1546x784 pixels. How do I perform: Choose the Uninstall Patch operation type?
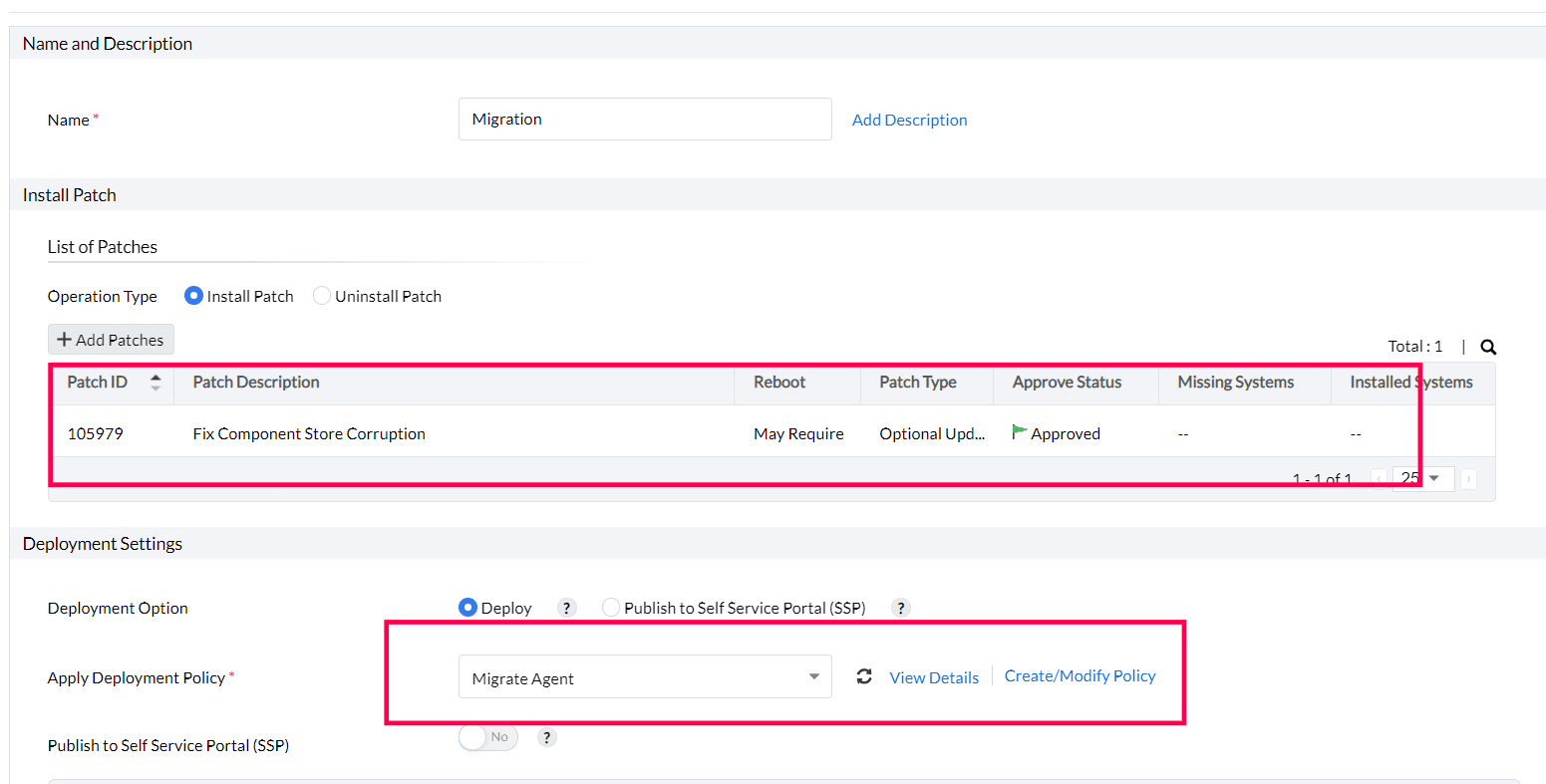click(x=322, y=296)
